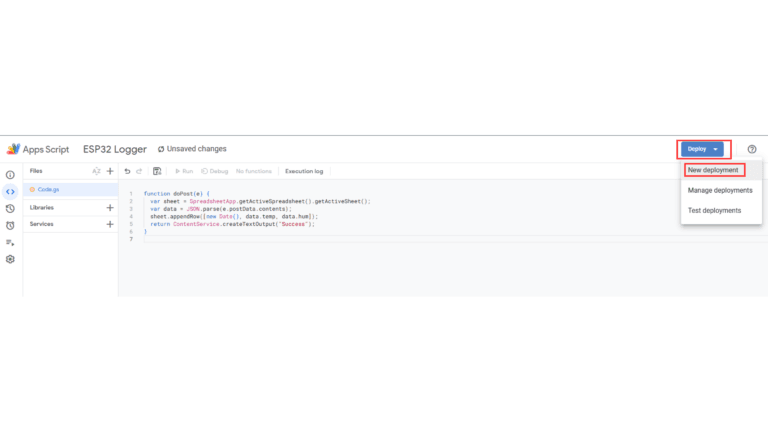Click the Libraries section label
Viewport: 768px width, 432px height.
(x=42, y=208)
